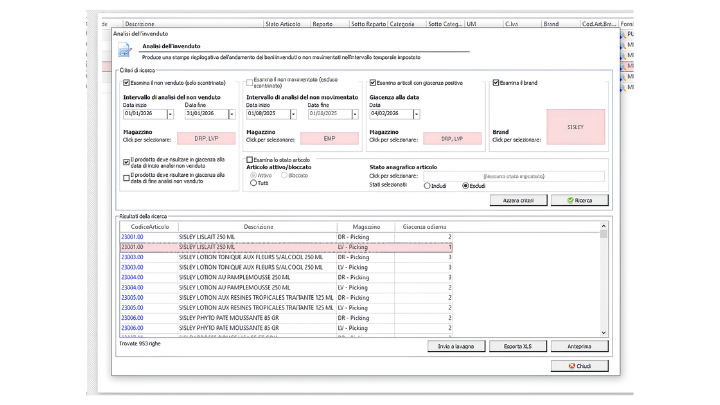Click the red X Chiudi button
This screenshot has width=720, height=405.
[x=579, y=366]
